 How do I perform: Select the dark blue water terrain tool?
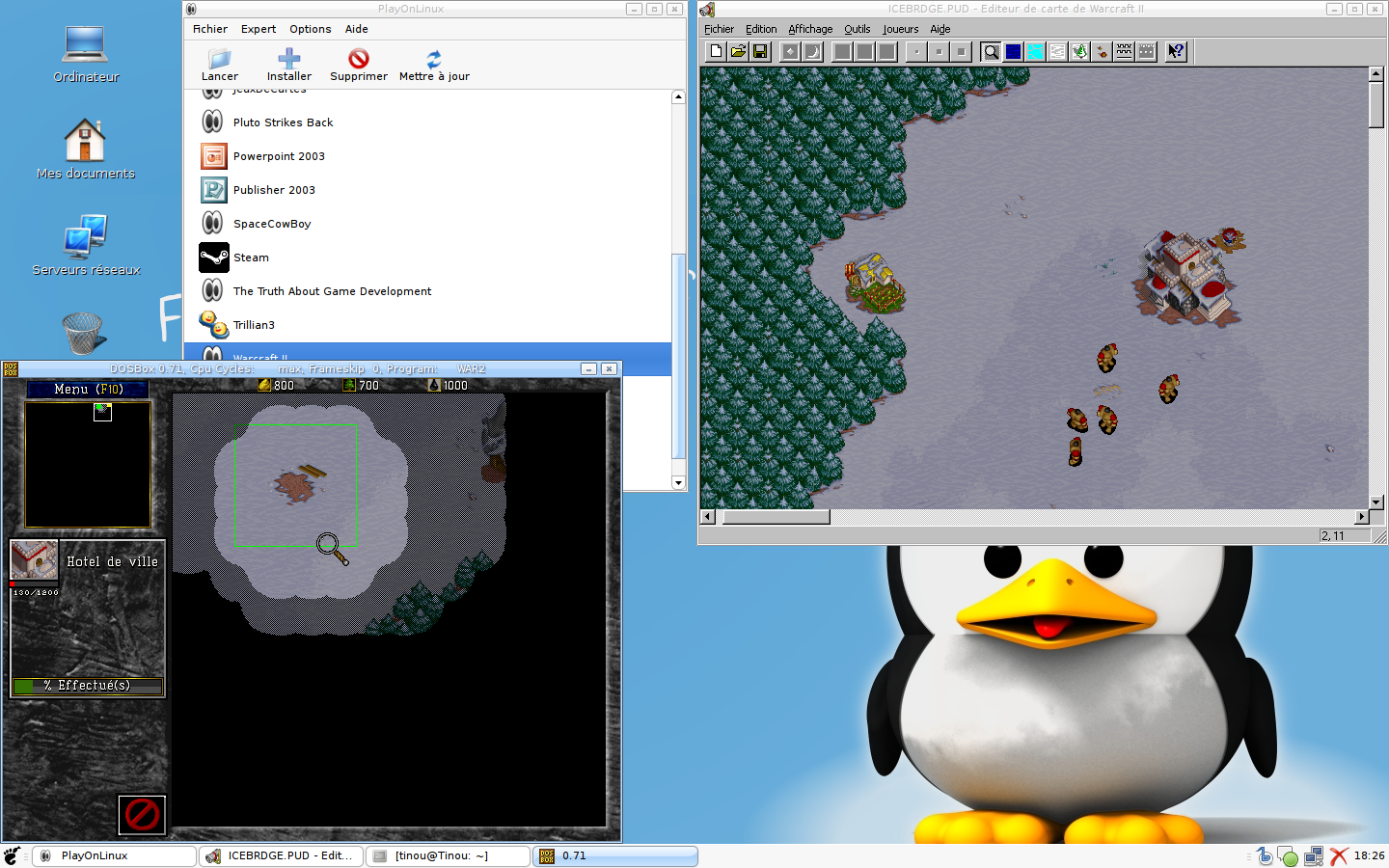(x=1013, y=52)
